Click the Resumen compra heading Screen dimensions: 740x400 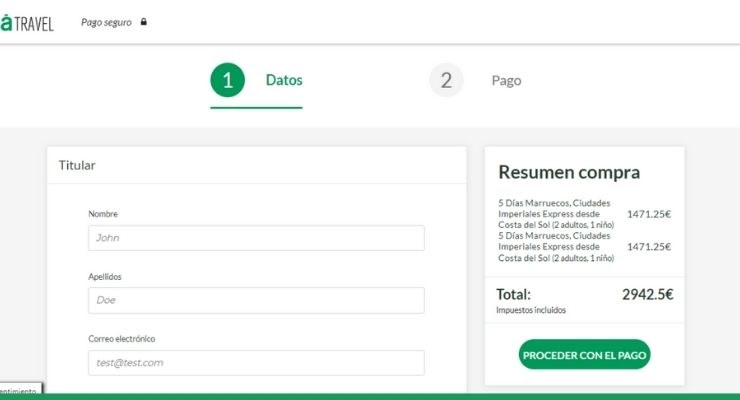pyautogui.click(x=568, y=172)
